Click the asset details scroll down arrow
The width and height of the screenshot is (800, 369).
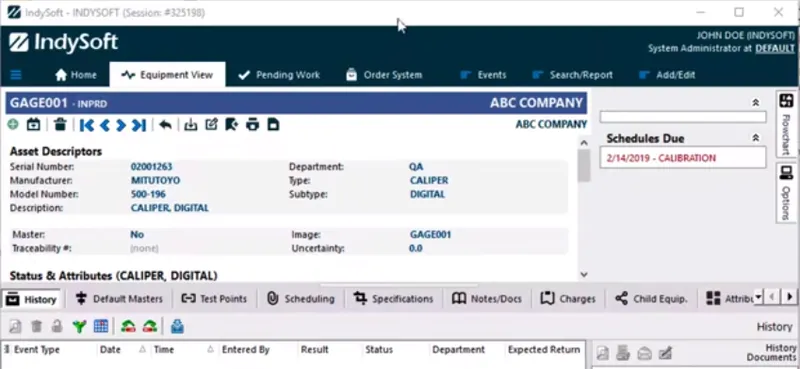584,275
